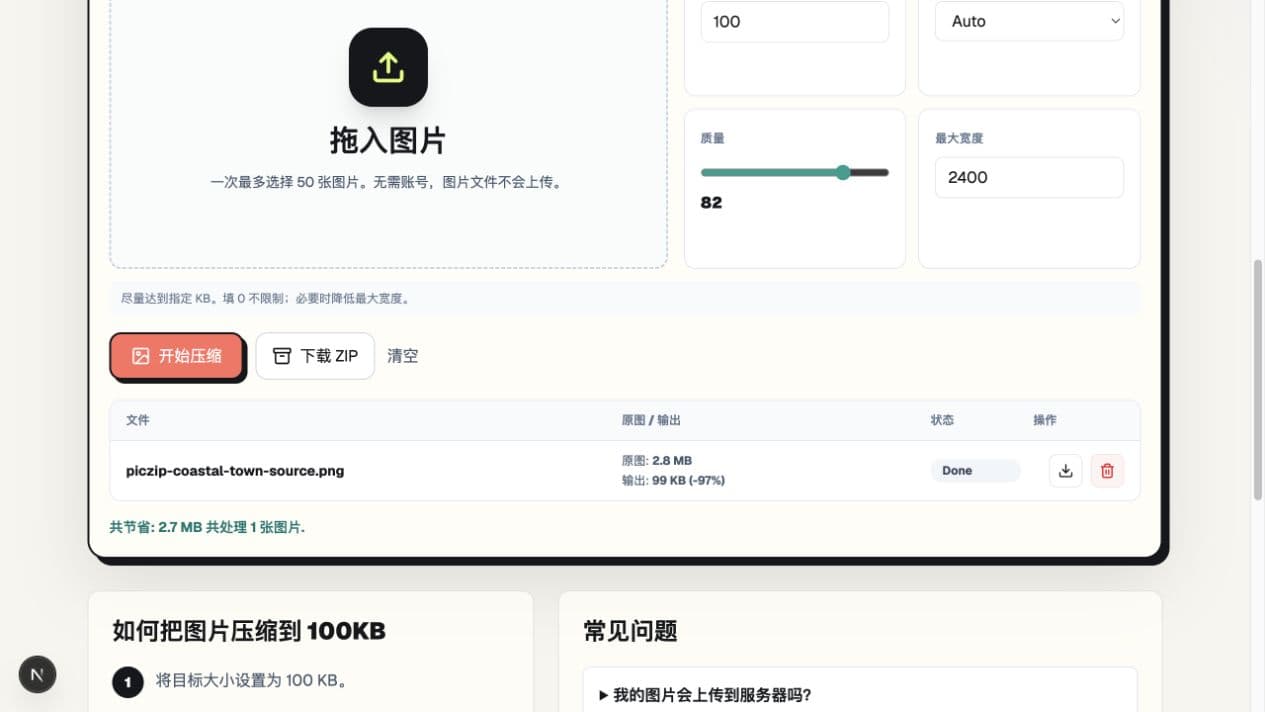Click the 如何把图片压缩到 100KB heading

tap(249, 631)
